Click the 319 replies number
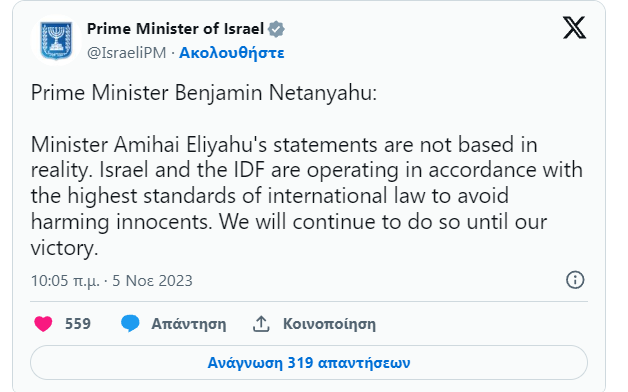The width and height of the screenshot is (628, 392). (x=300, y=363)
